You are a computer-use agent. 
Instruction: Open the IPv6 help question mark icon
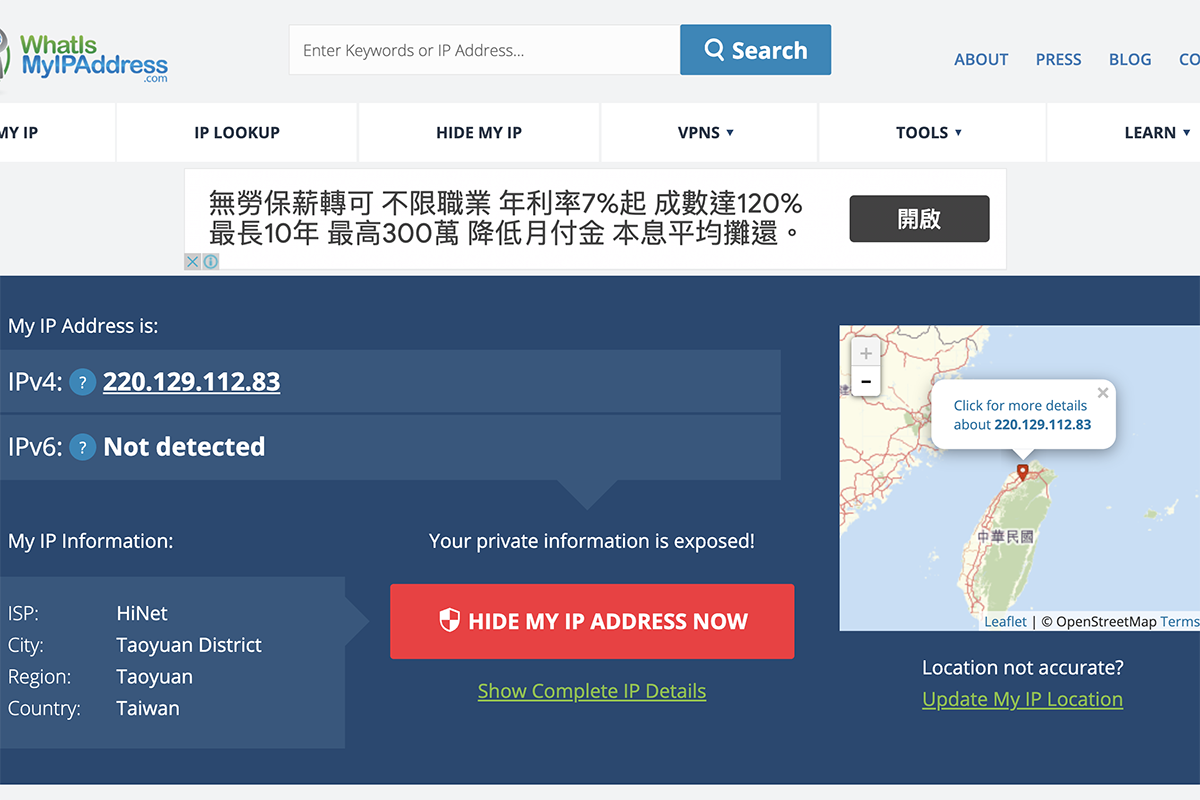(82, 447)
